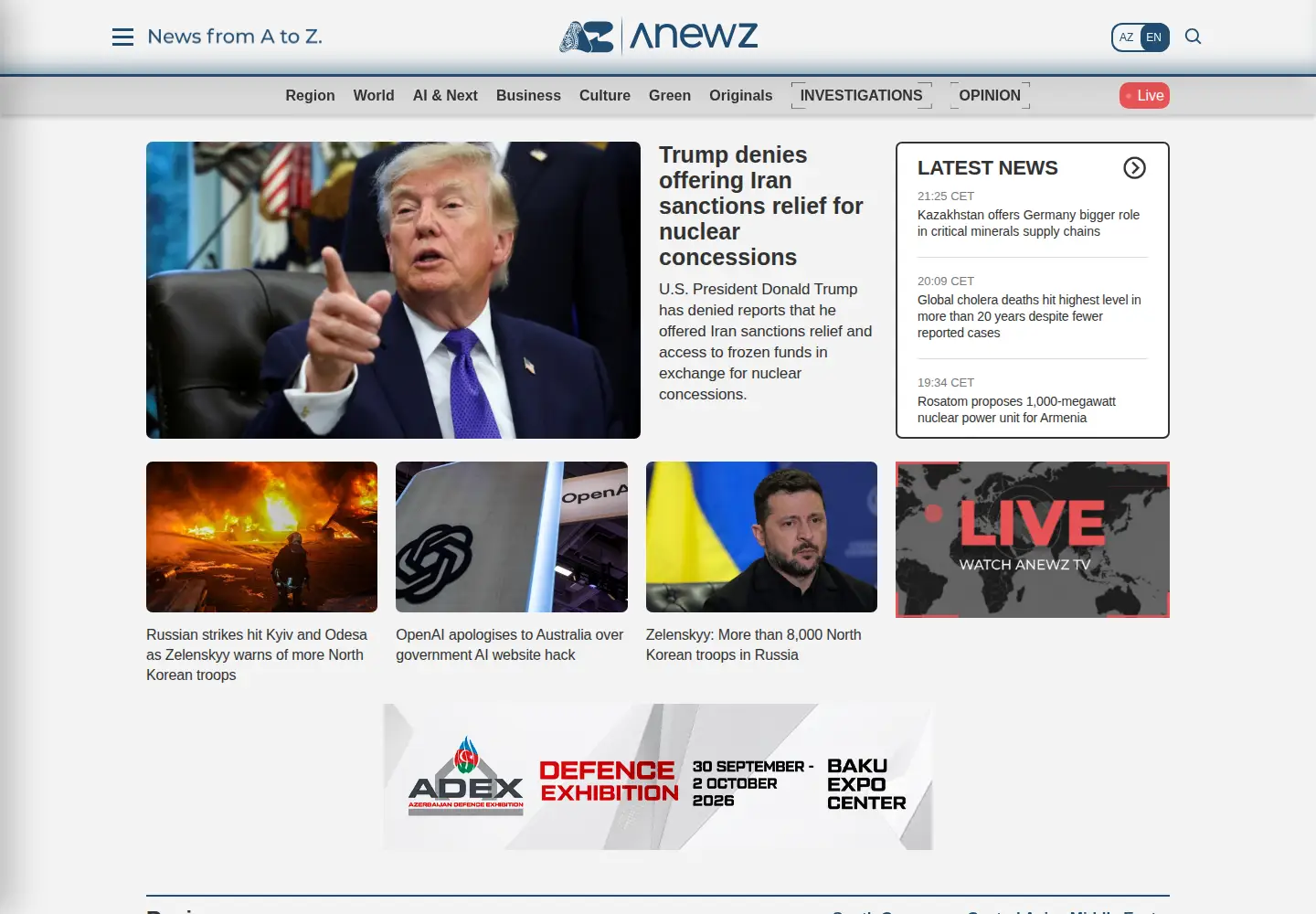Open the Business section

point(528,95)
